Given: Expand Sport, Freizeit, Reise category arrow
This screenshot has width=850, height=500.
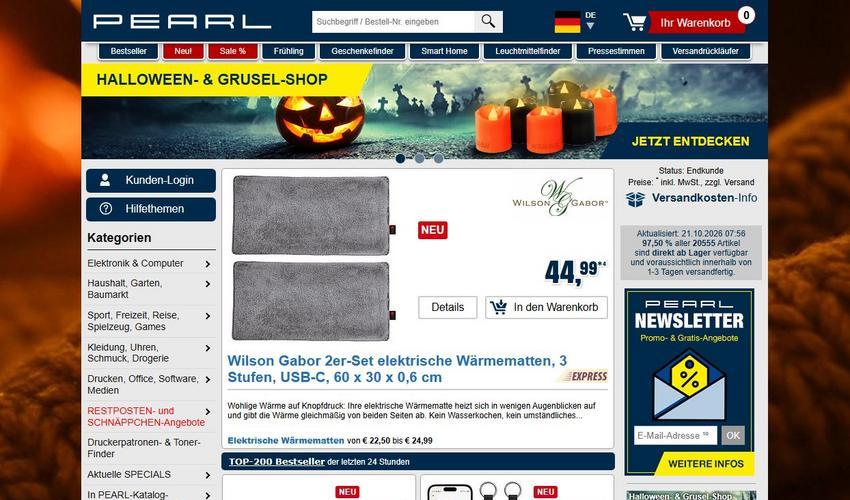Looking at the screenshot, I should (208, 316).
